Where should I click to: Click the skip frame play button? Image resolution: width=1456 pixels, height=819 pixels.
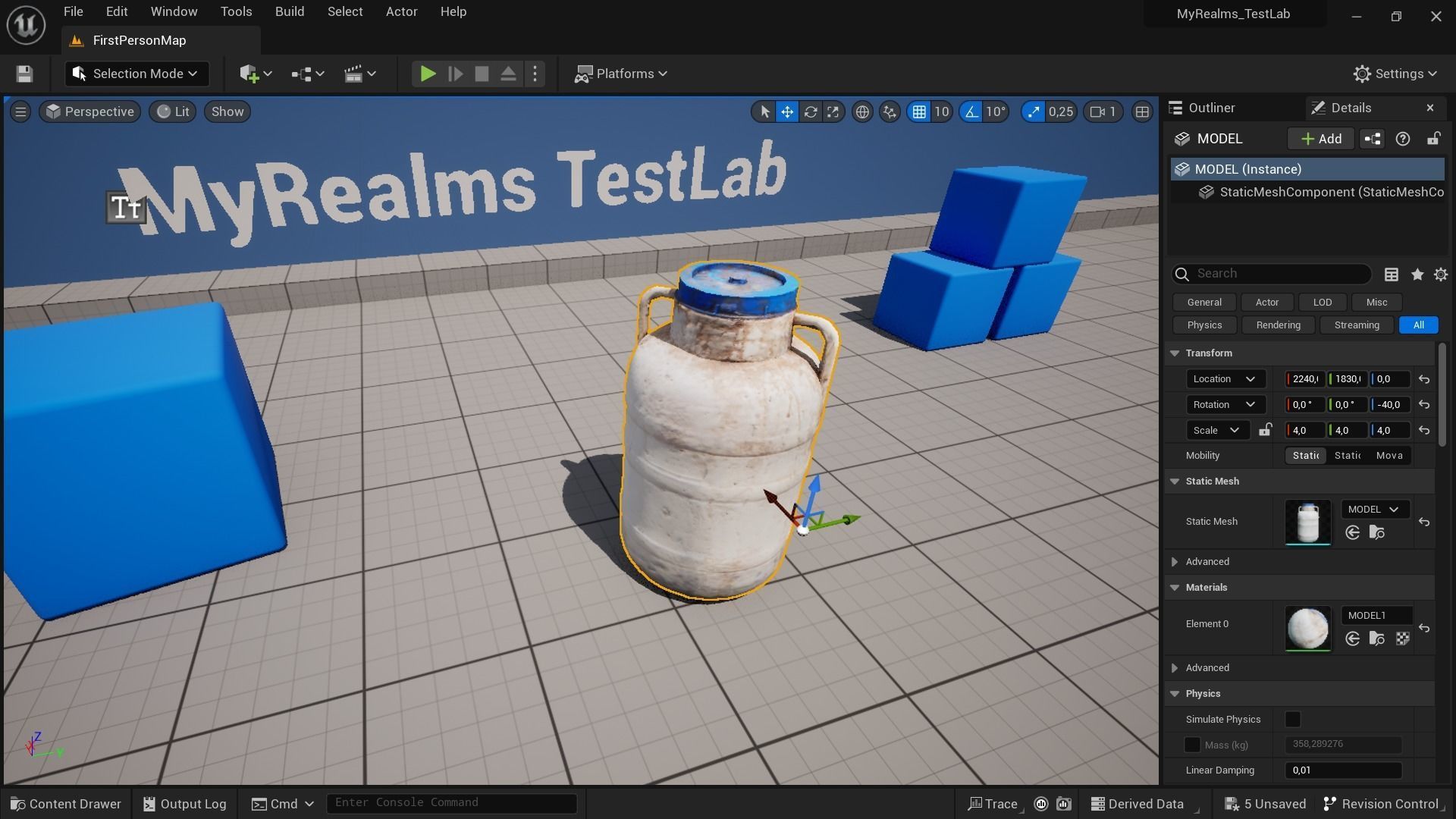coord(455,74)
